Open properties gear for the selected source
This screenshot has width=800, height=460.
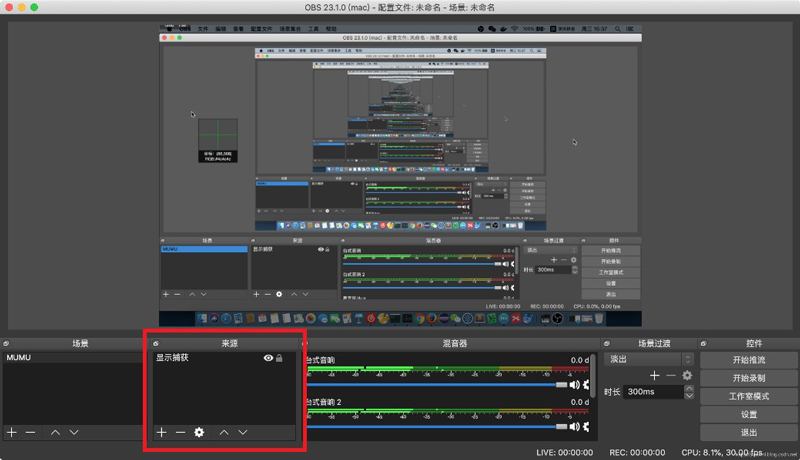[x=199, y=432]
